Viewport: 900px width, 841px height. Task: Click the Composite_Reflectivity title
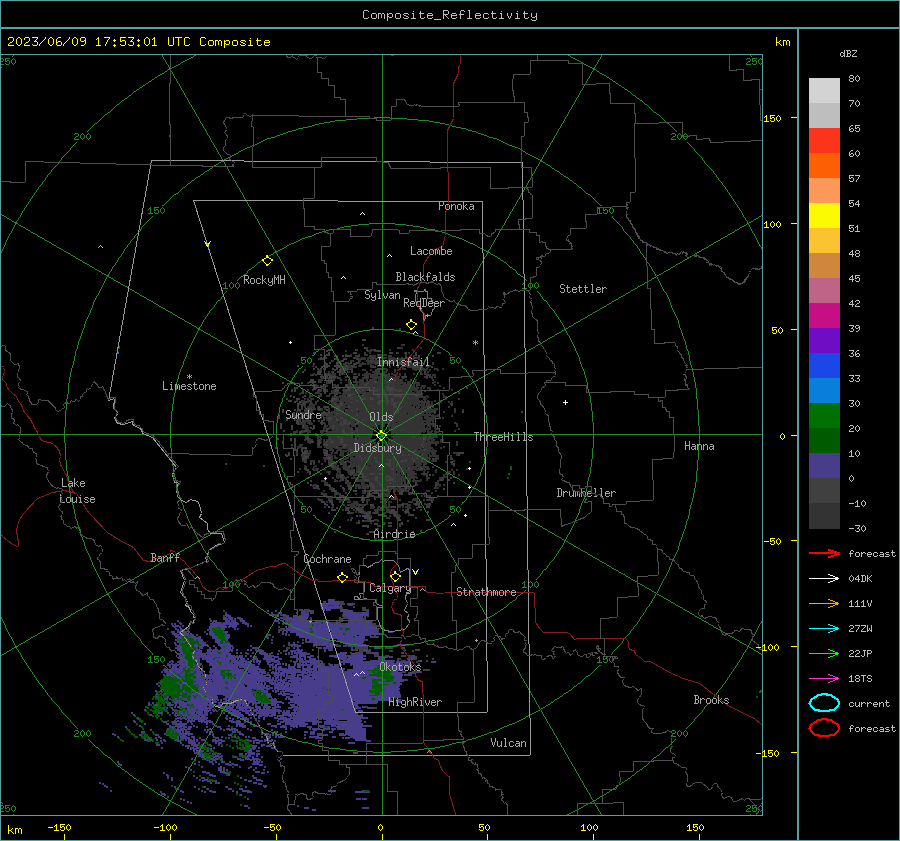[449, 15]
